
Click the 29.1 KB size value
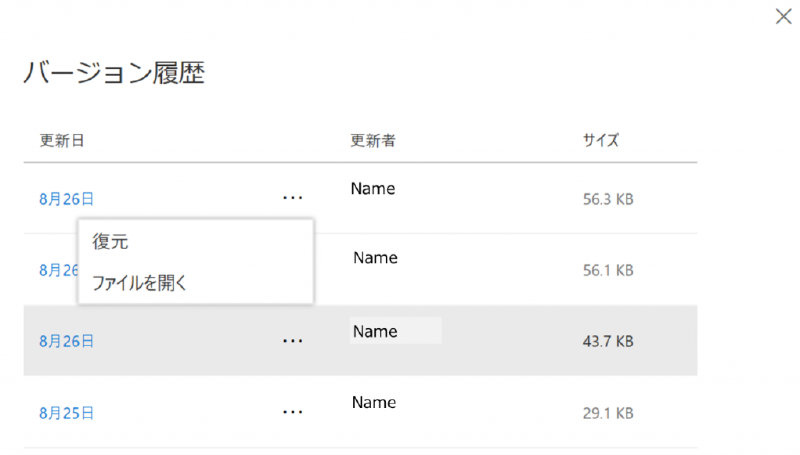608,412
